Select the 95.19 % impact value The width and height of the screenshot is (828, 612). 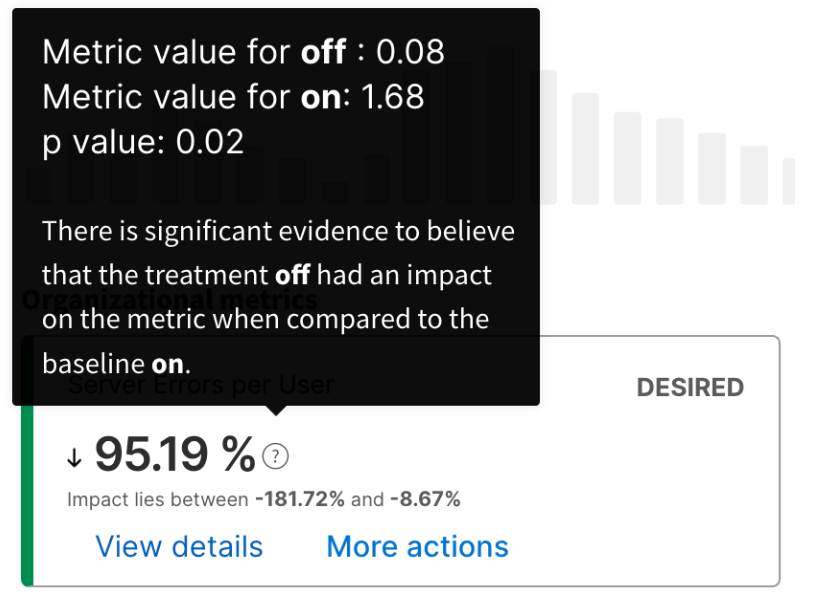point(175,456)
